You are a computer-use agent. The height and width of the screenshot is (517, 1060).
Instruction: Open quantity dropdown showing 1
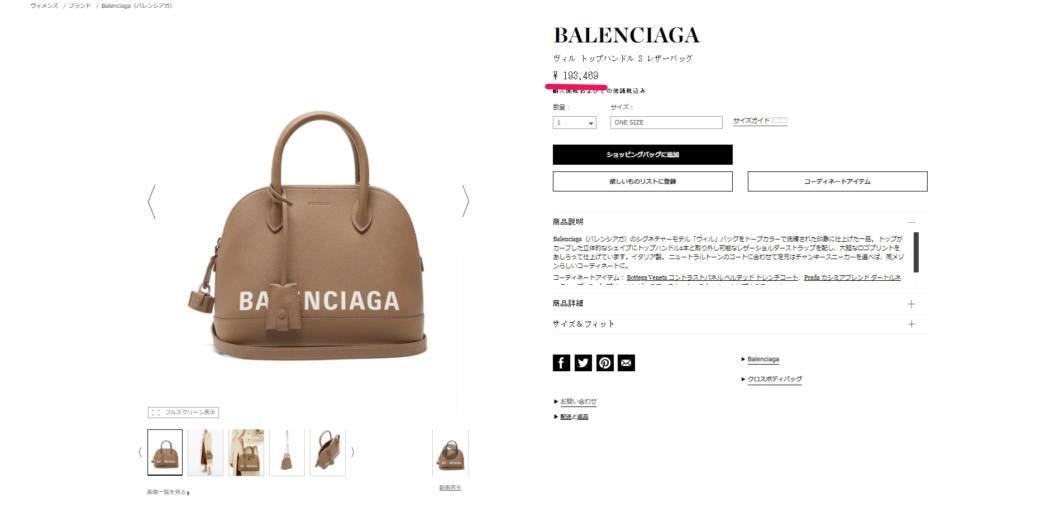[575, 123]
